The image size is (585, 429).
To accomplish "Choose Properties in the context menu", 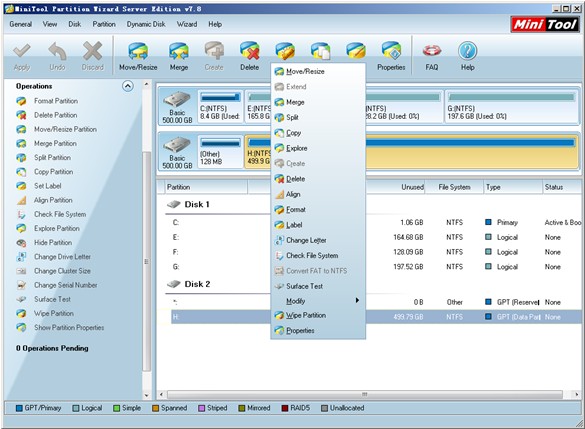I will [318, 331].
